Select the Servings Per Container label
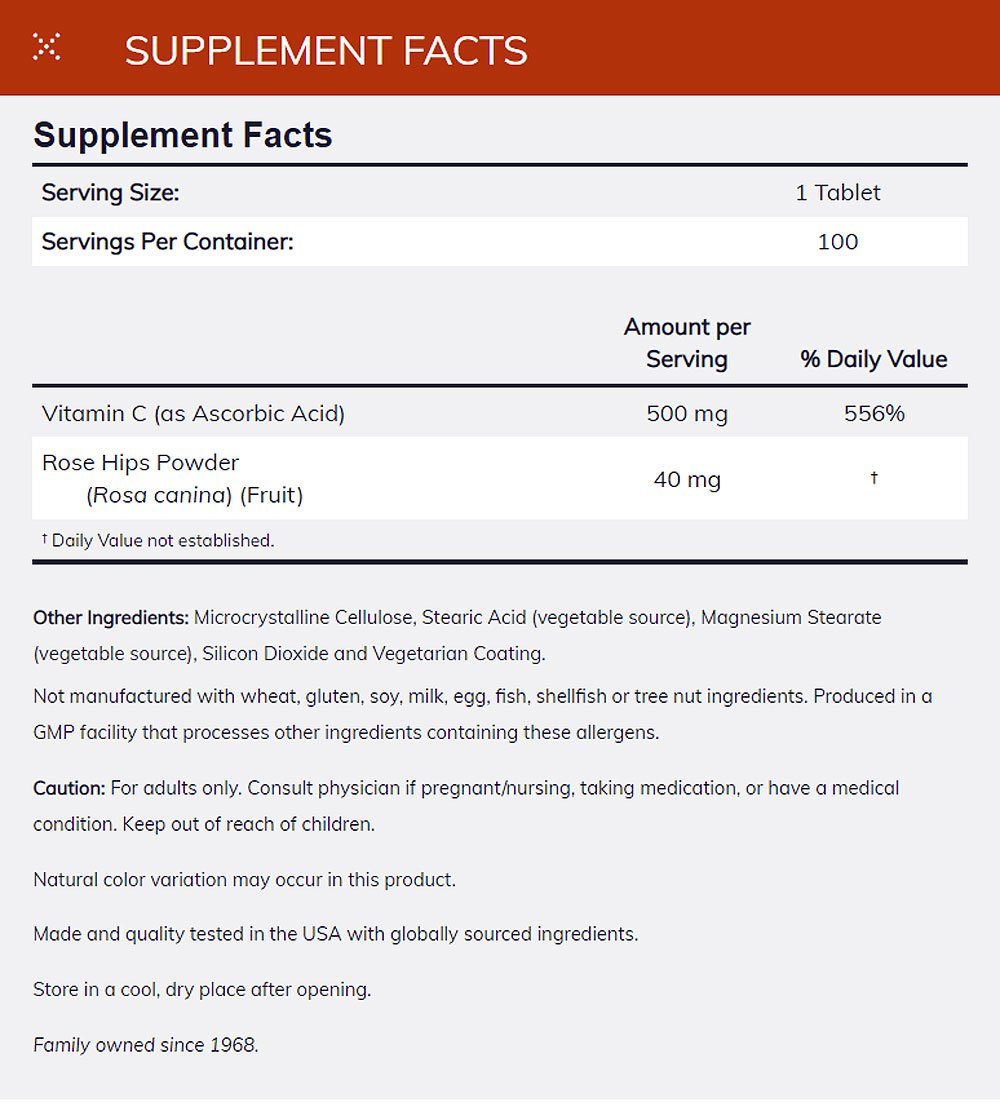The image size is (1000, 1102). pyautogui.click(x=167, y=242)
